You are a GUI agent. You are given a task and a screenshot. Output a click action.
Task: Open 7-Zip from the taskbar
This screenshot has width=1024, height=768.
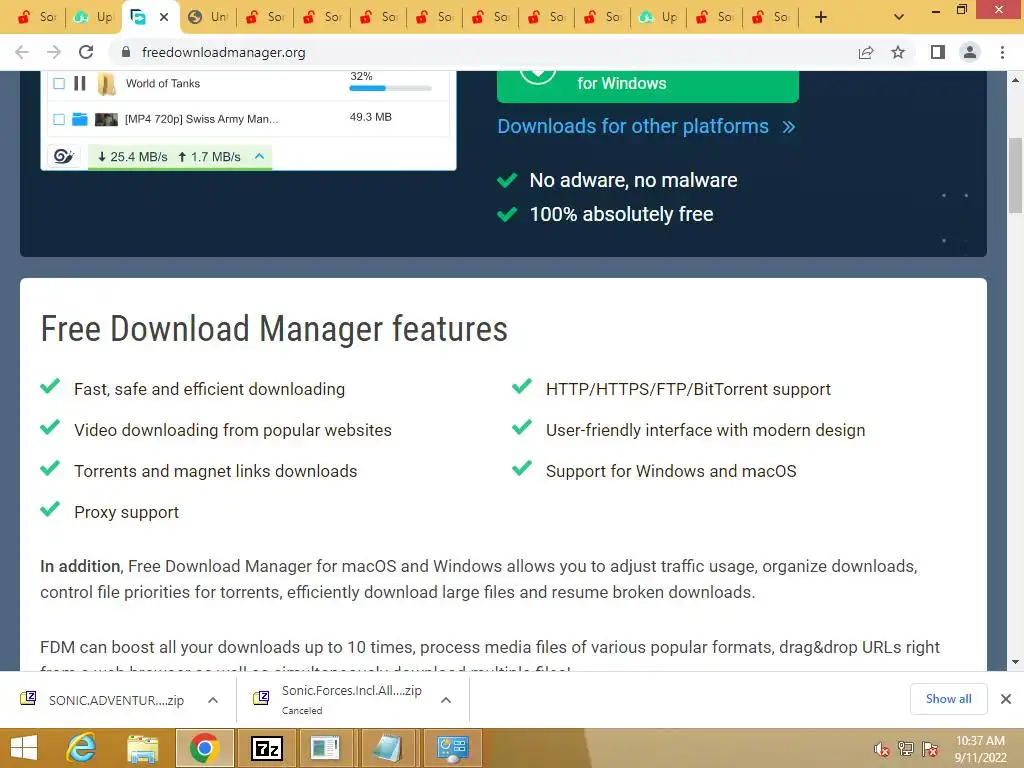click(x=266, y=748)
